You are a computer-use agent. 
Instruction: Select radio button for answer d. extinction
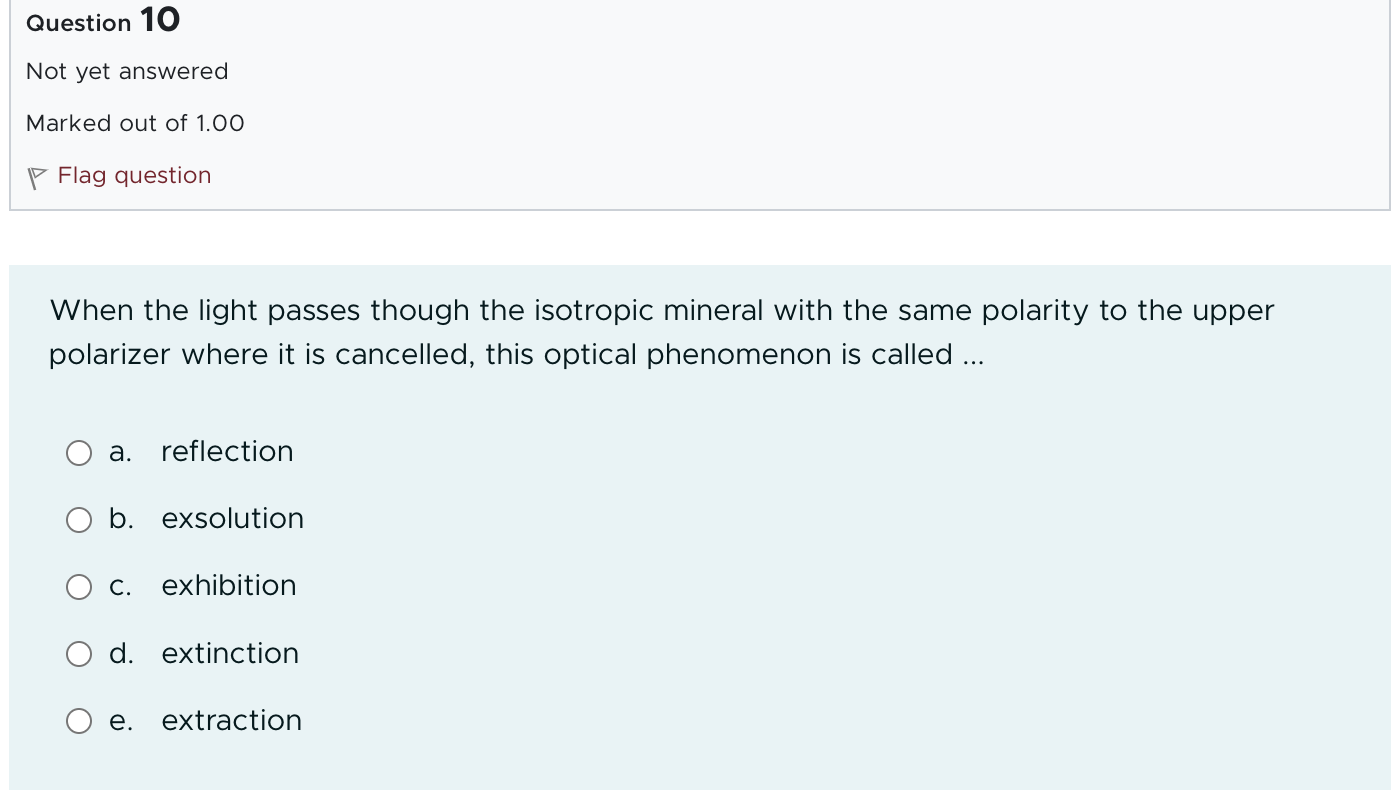pyautogui.click(x=79, y=654)
